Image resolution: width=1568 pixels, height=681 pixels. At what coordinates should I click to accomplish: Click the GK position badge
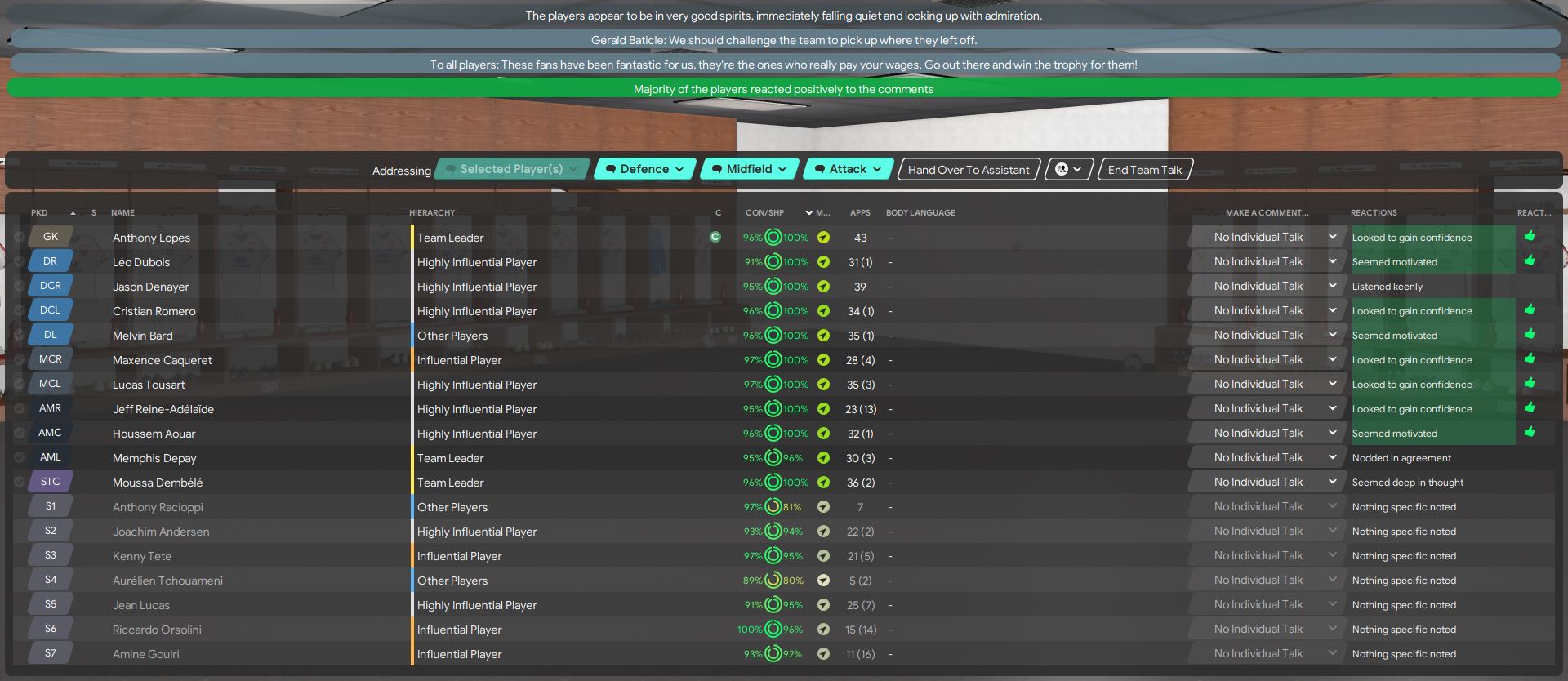click(x=51, y=237)
